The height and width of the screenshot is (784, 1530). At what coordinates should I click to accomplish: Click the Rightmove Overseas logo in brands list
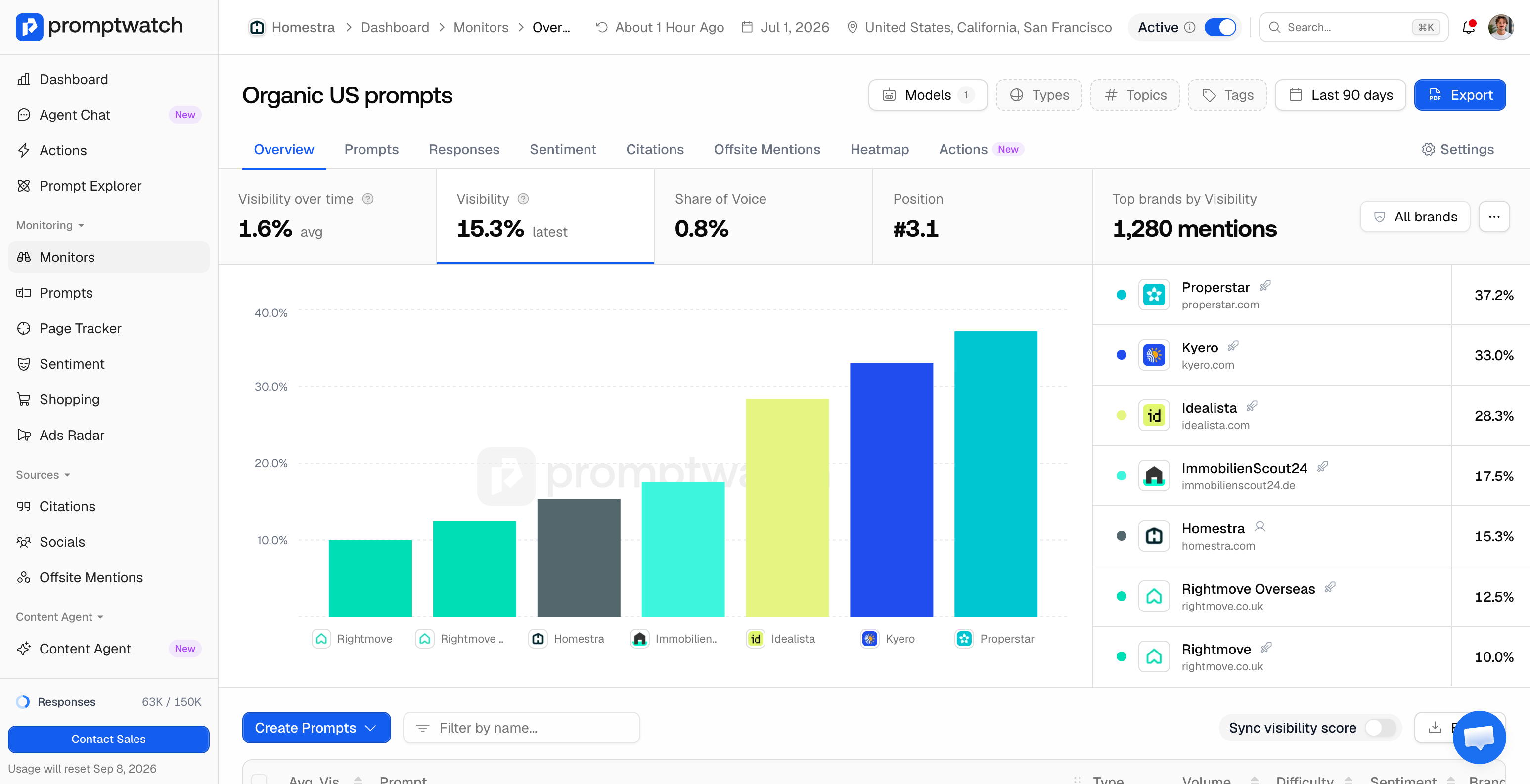click(x=1154, y=596)
